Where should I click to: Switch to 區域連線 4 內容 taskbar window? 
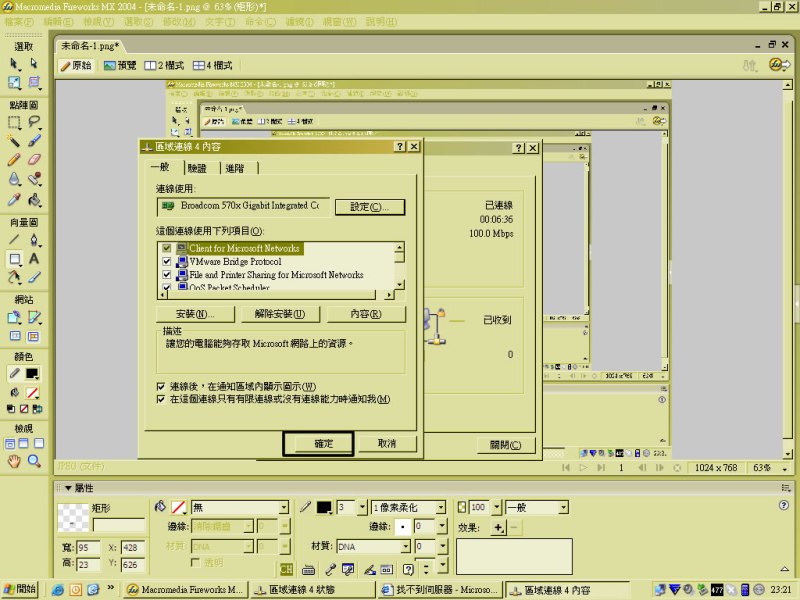pos(567,590)
